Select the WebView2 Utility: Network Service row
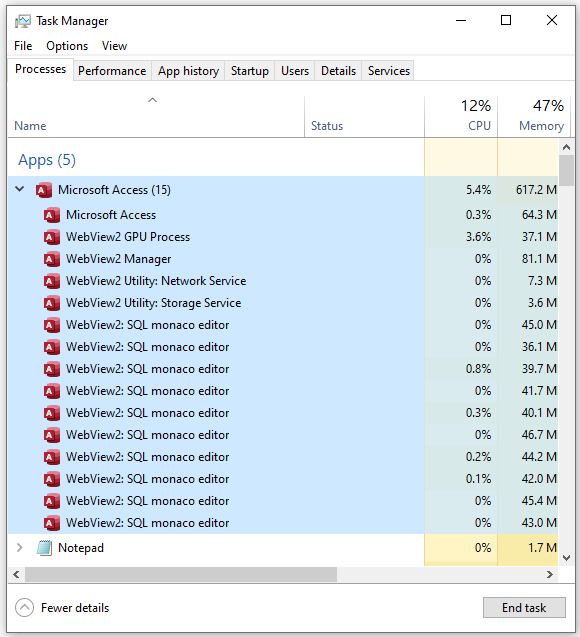This screenshot has height=637, width=580. tap(216, 281)
